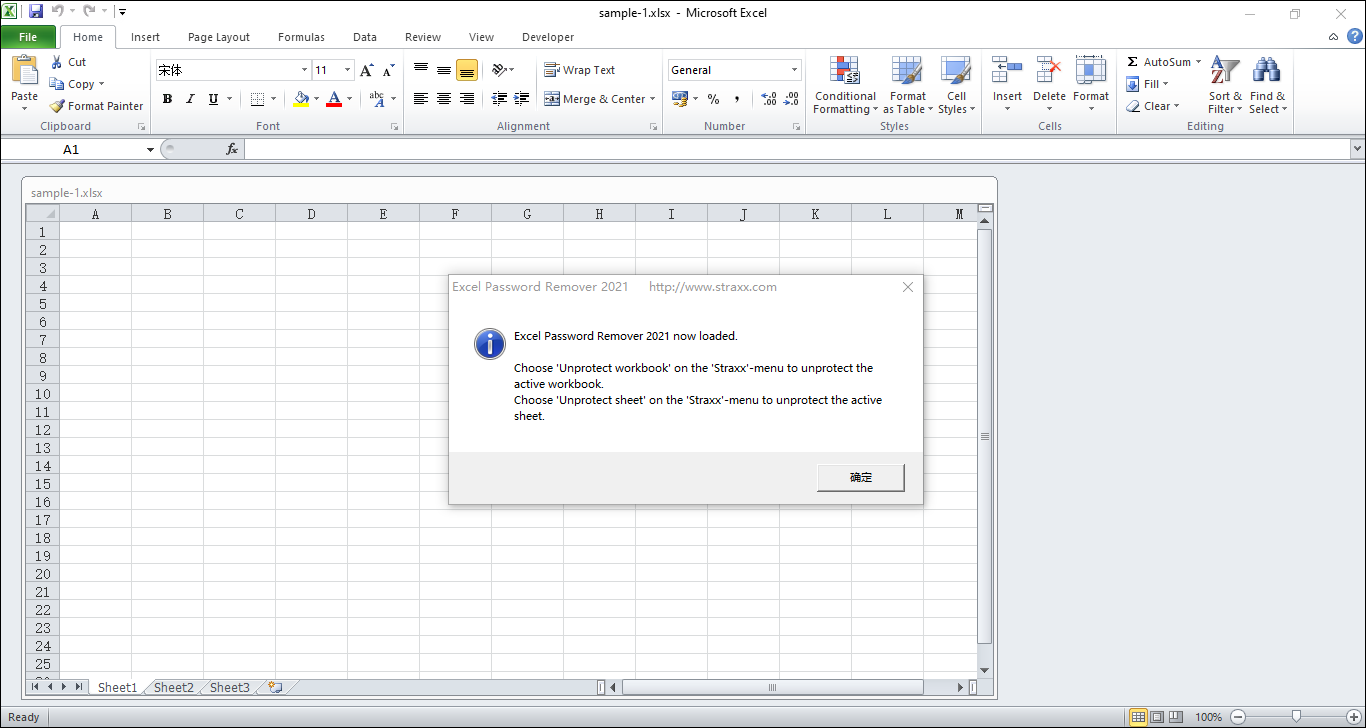
Task: Click the Insert Worksheet icon
Action: click(x=275, y=687)
